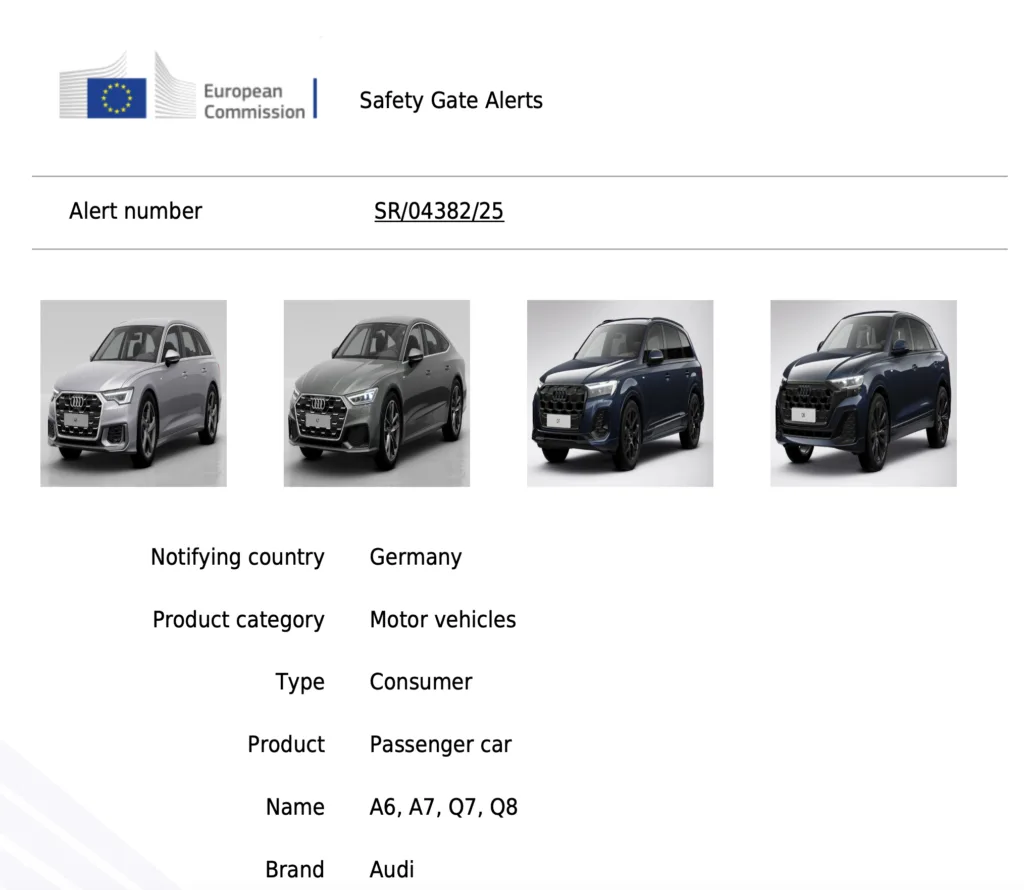Click the Alert number label
This screenshot has height=890, width=1024.
coord(135,211)
